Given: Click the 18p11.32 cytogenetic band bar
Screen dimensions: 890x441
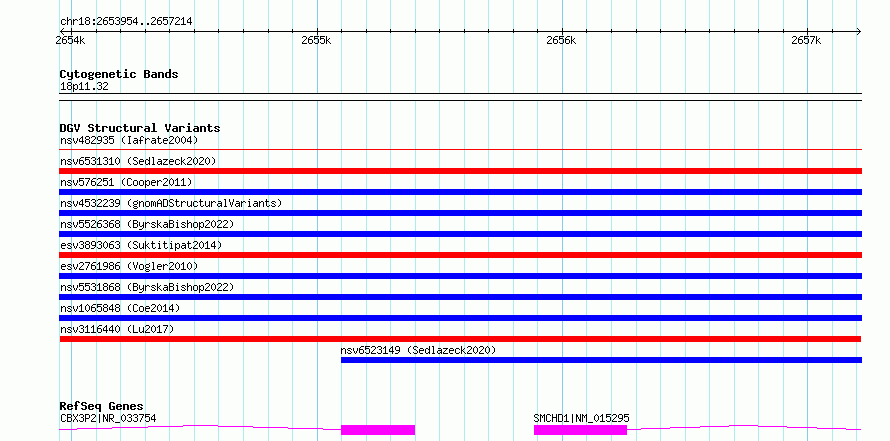Looking at the screenshot, I should tap(460, 97).
